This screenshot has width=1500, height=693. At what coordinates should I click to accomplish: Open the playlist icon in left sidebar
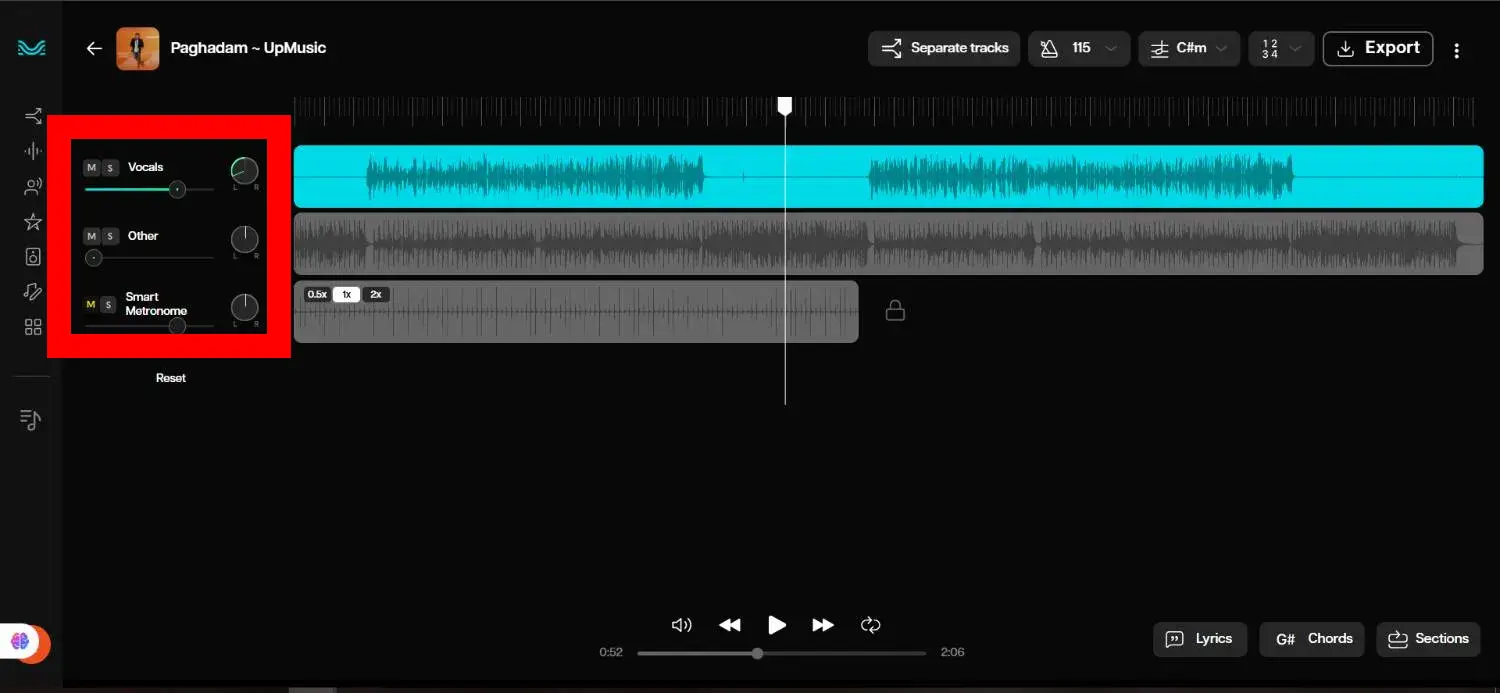[31, 420]
